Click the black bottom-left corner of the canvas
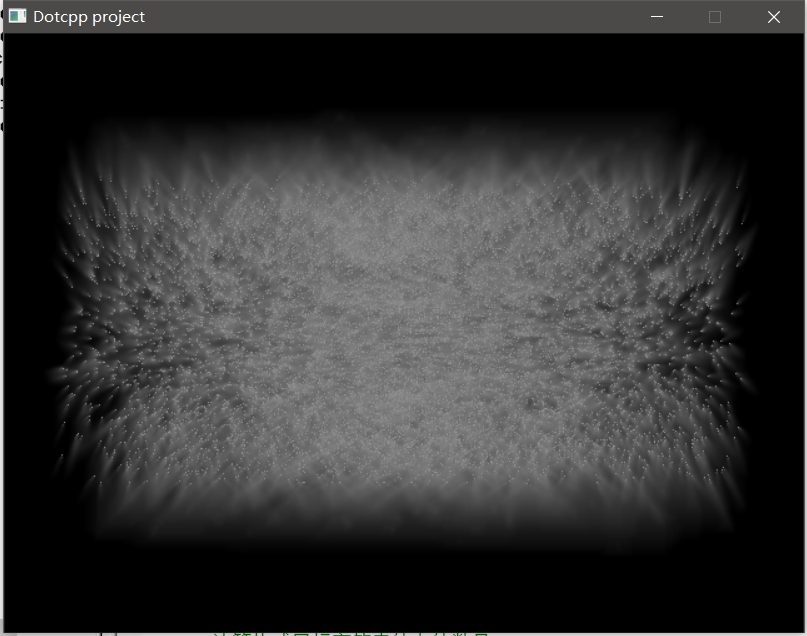Viewport: 807px width, 636px height. coord(30,600)
